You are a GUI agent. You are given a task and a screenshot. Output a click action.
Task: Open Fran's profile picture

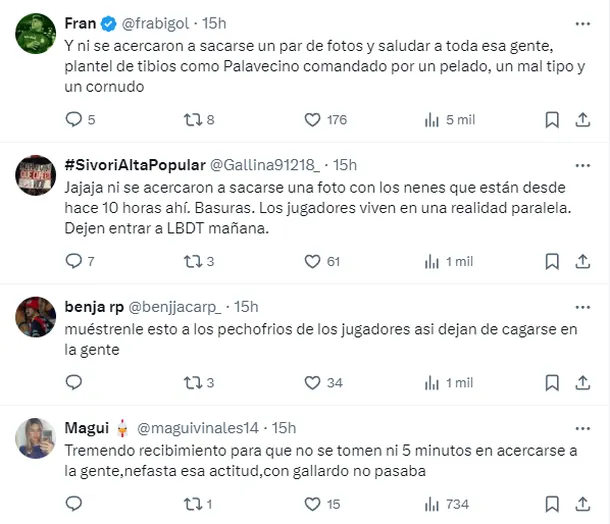point(35,33)
